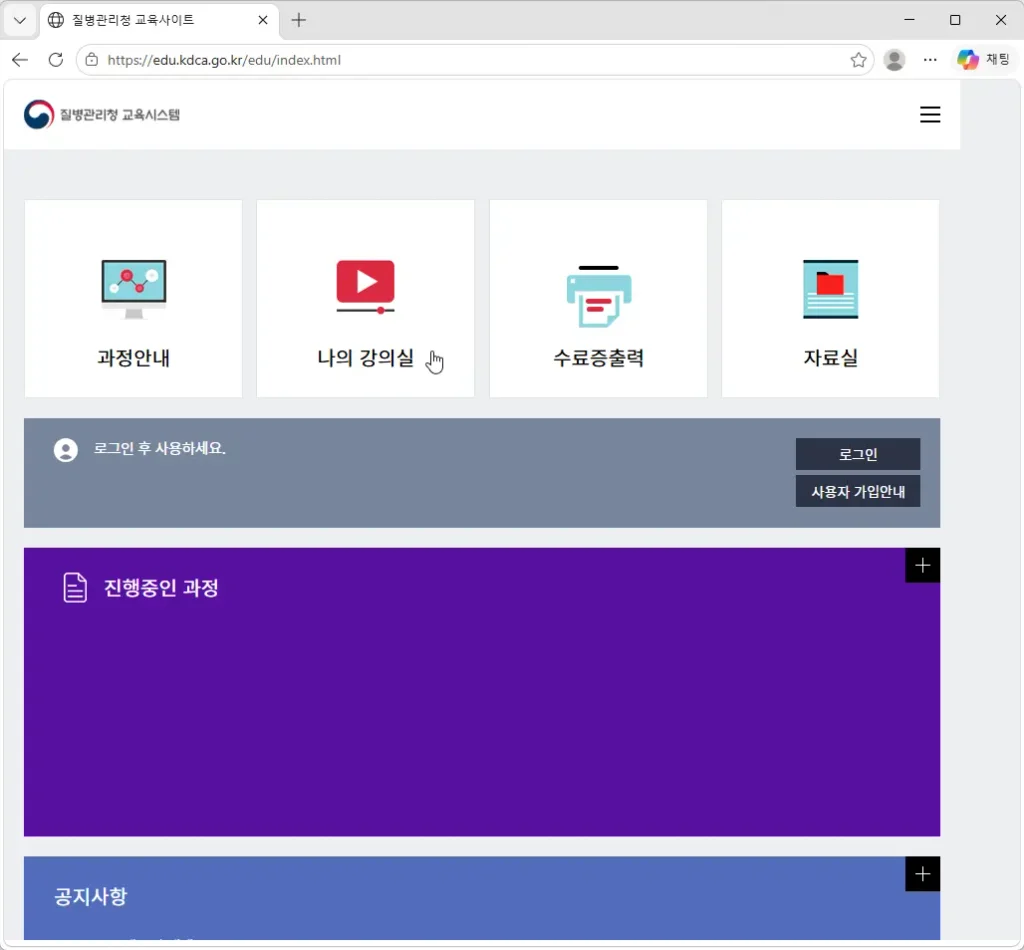Click the user avatar icon beside 로그인 후 사용하세요

point(65,450)
